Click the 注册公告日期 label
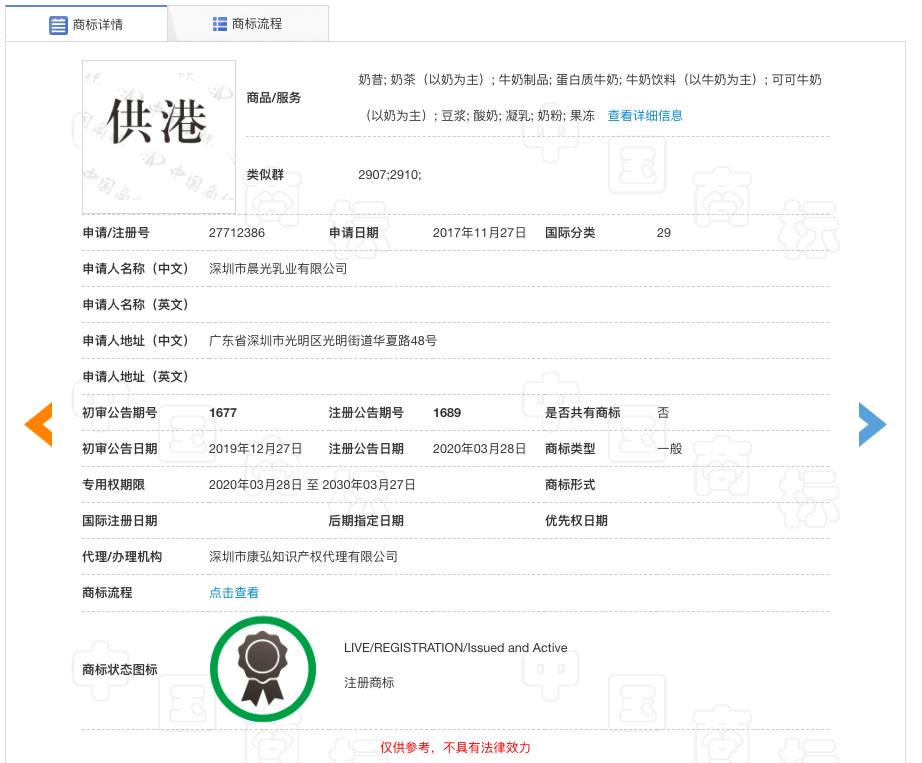922x763 pixels. point(366,449)
